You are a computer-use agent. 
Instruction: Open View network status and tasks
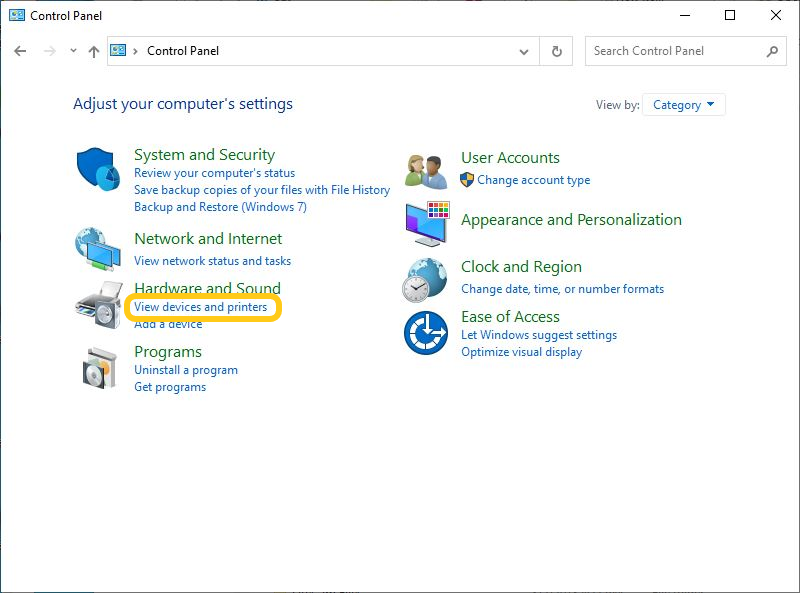[212, 261]
